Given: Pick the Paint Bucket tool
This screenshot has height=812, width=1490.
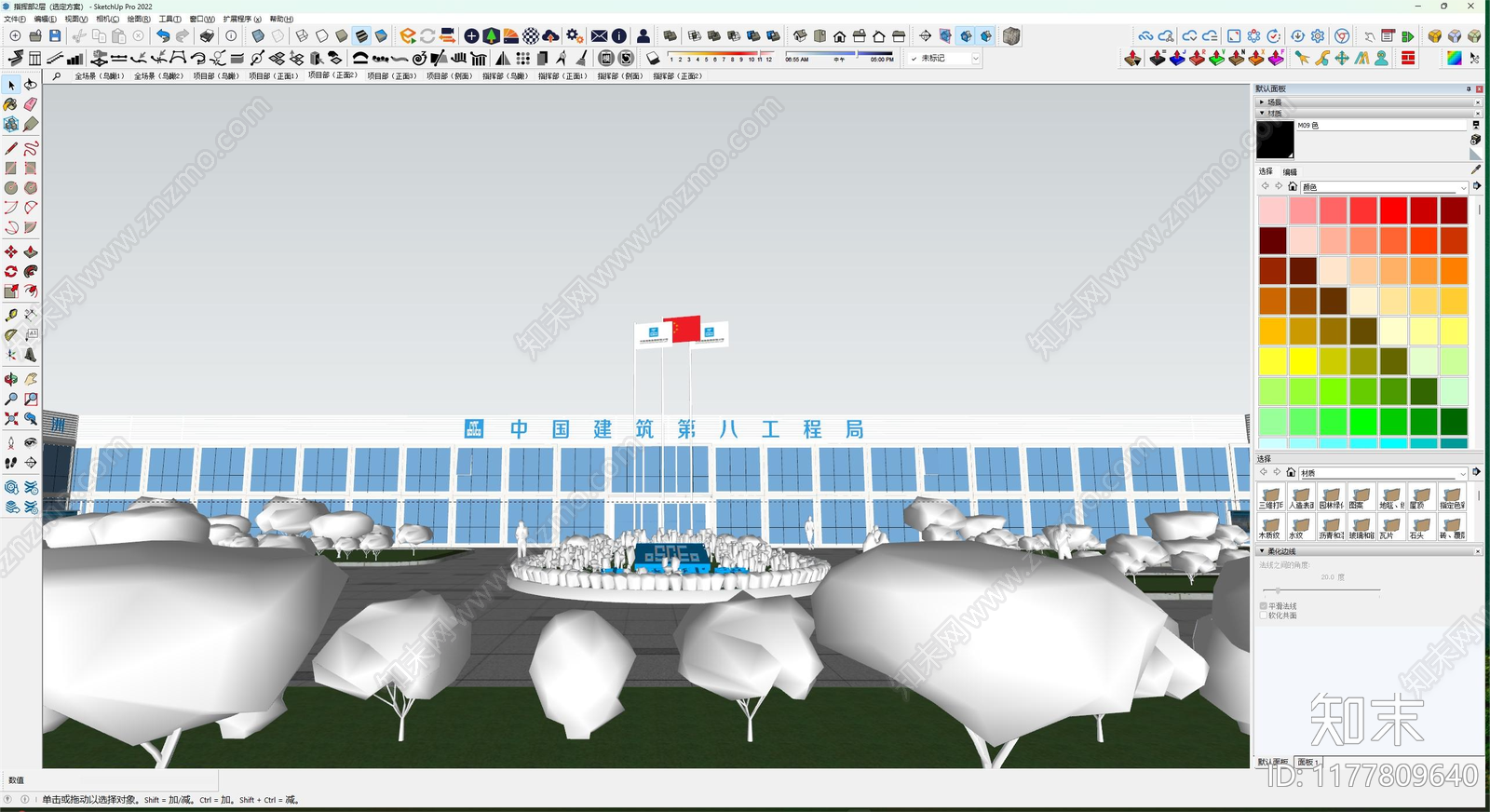Looking at the screenshot, I should tap(11, 104).
